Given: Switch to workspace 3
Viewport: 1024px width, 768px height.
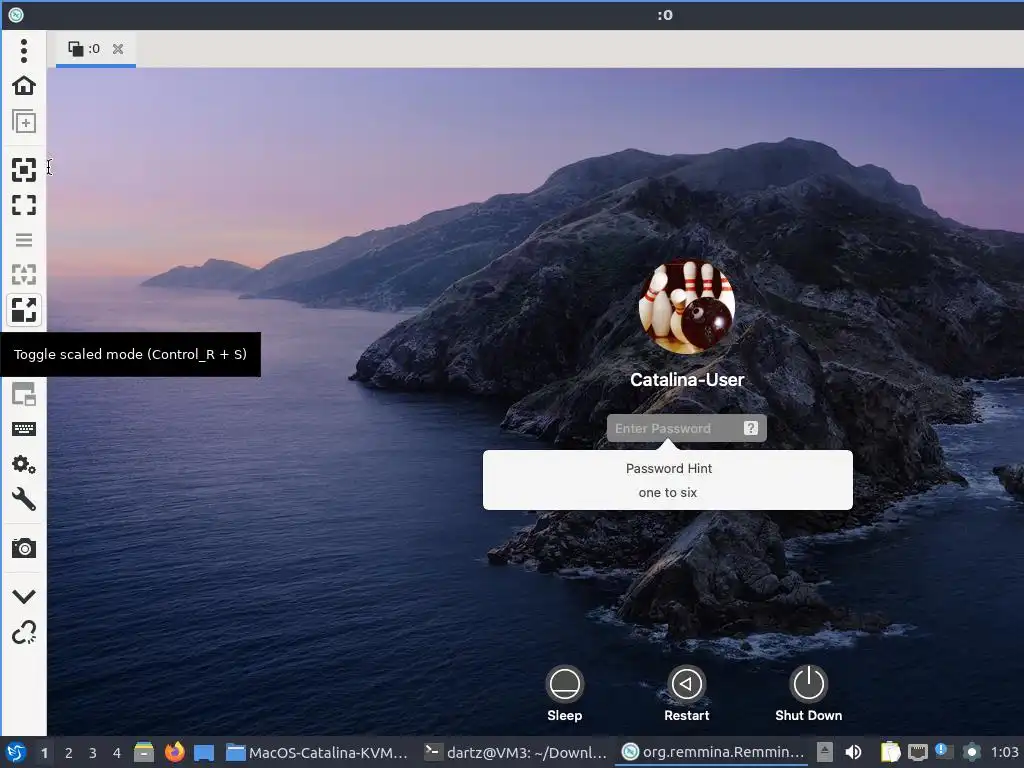Looking at the screenshot, I should click(x=93, y=753).
